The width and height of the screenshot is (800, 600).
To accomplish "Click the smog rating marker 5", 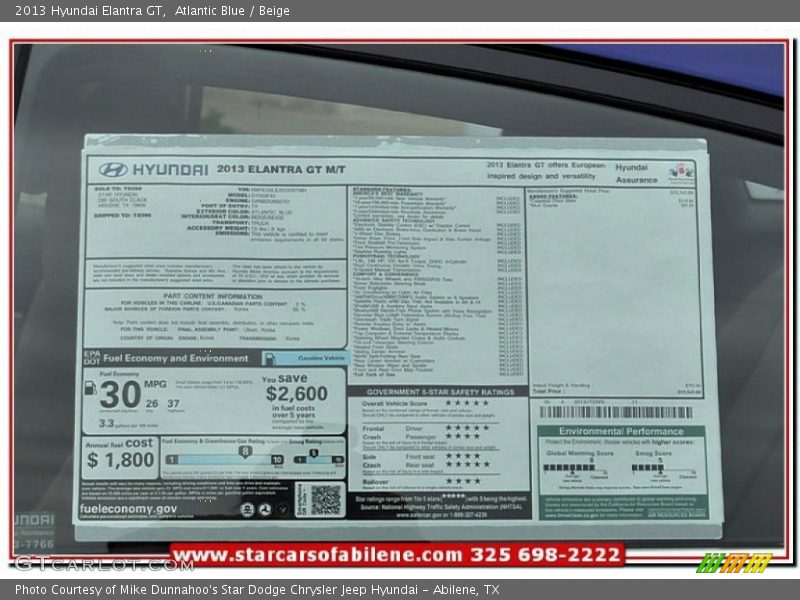I will click(x=314, y=453).
